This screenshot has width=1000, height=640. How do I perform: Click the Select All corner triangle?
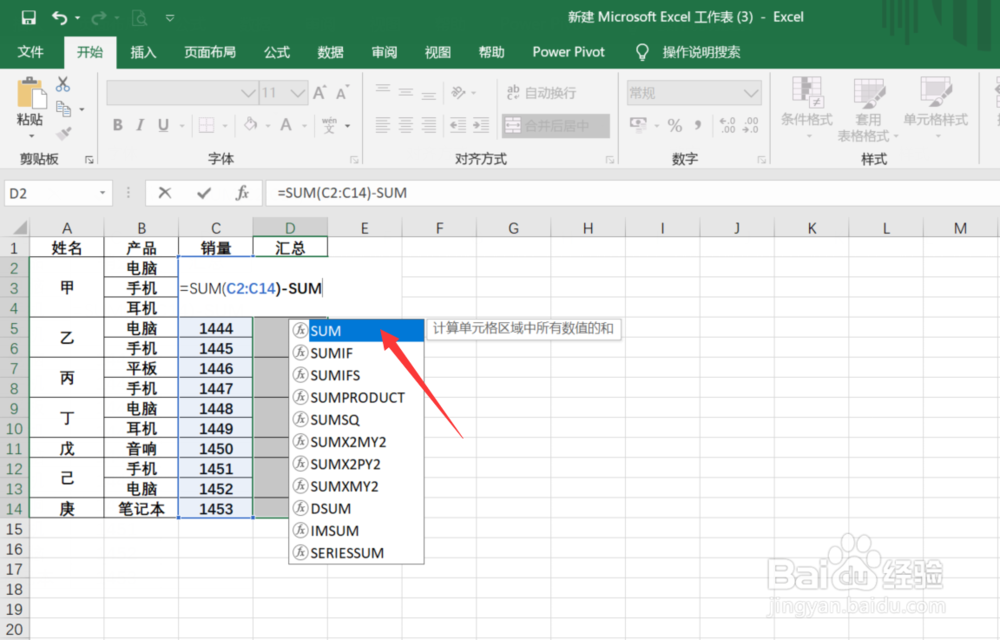coord(20,227)
